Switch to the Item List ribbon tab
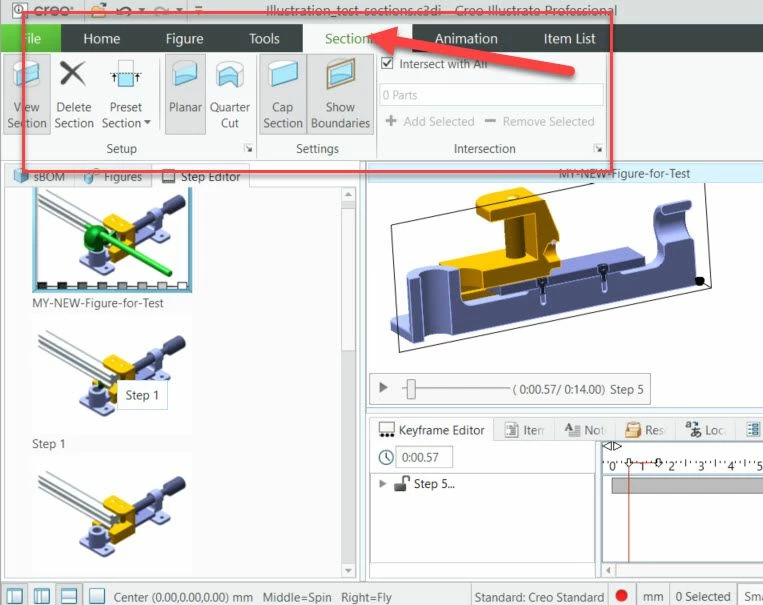 [569, 38]
